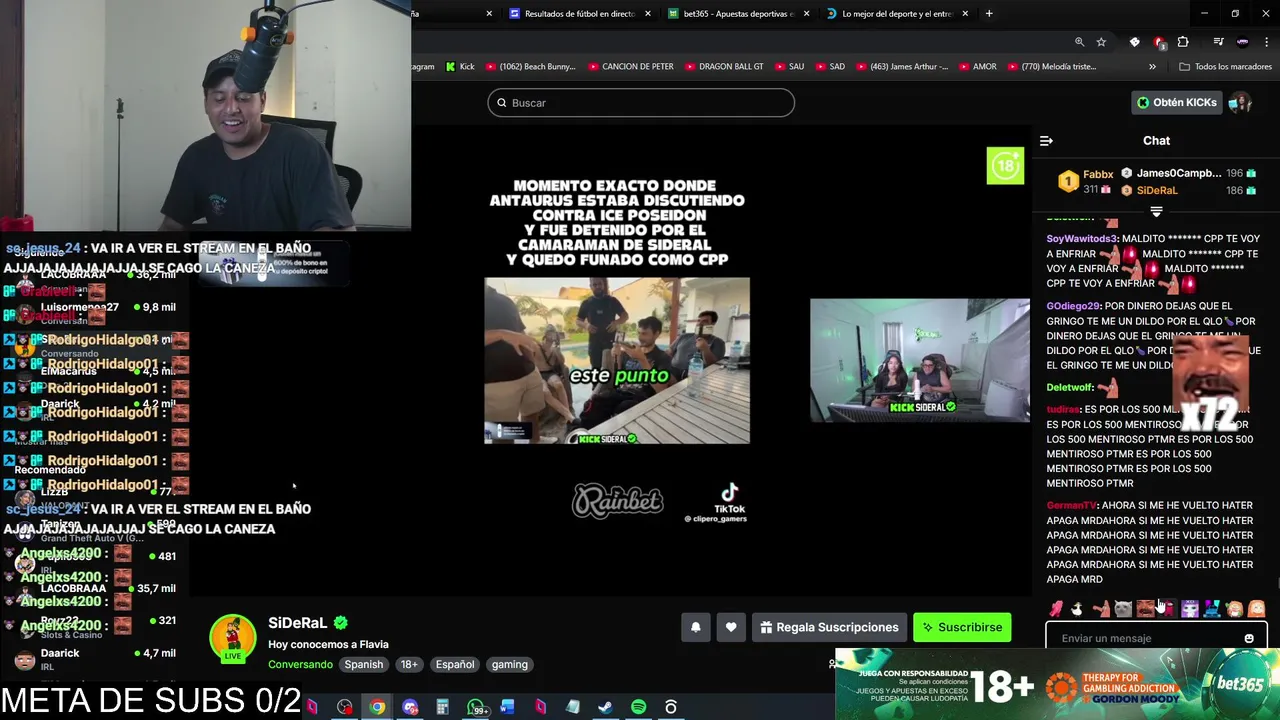Viewport: 1280px width, 720px height.
Task: Collapse the chat panel with arrow icon
Action: tap(1046, 141)
